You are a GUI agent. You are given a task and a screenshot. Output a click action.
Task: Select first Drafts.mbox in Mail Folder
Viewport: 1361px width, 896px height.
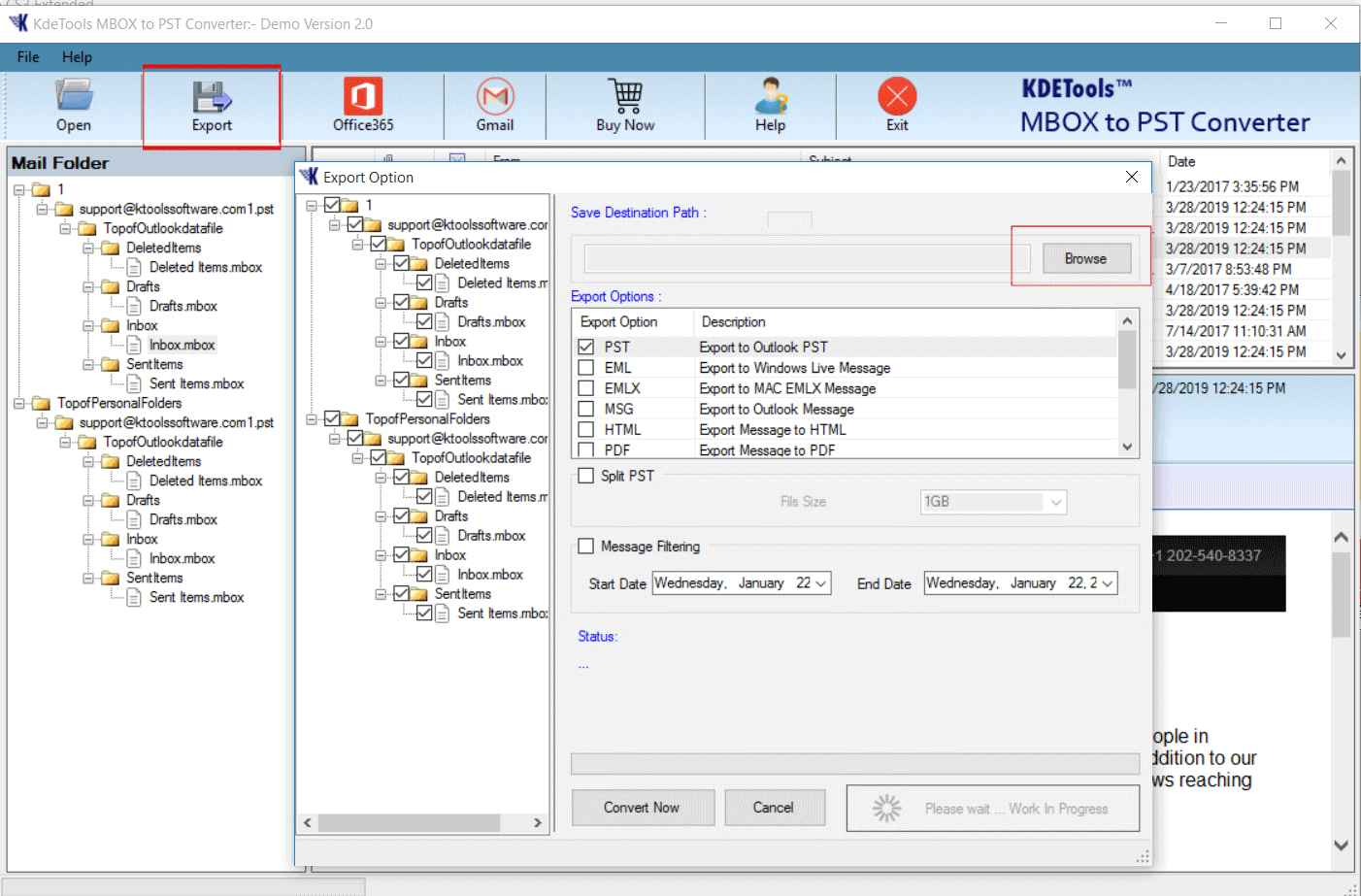tap(183, 306)
